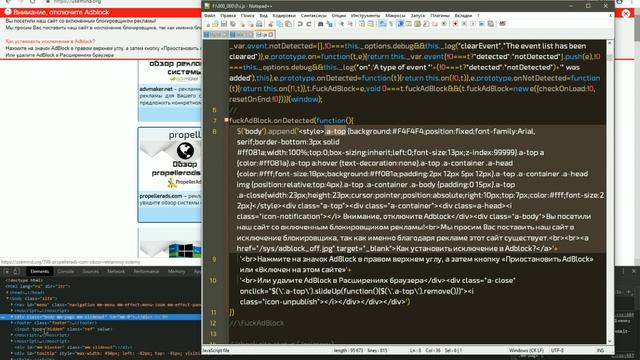
Task: Open the Вид menu in Notepad++
Action: 264,16
